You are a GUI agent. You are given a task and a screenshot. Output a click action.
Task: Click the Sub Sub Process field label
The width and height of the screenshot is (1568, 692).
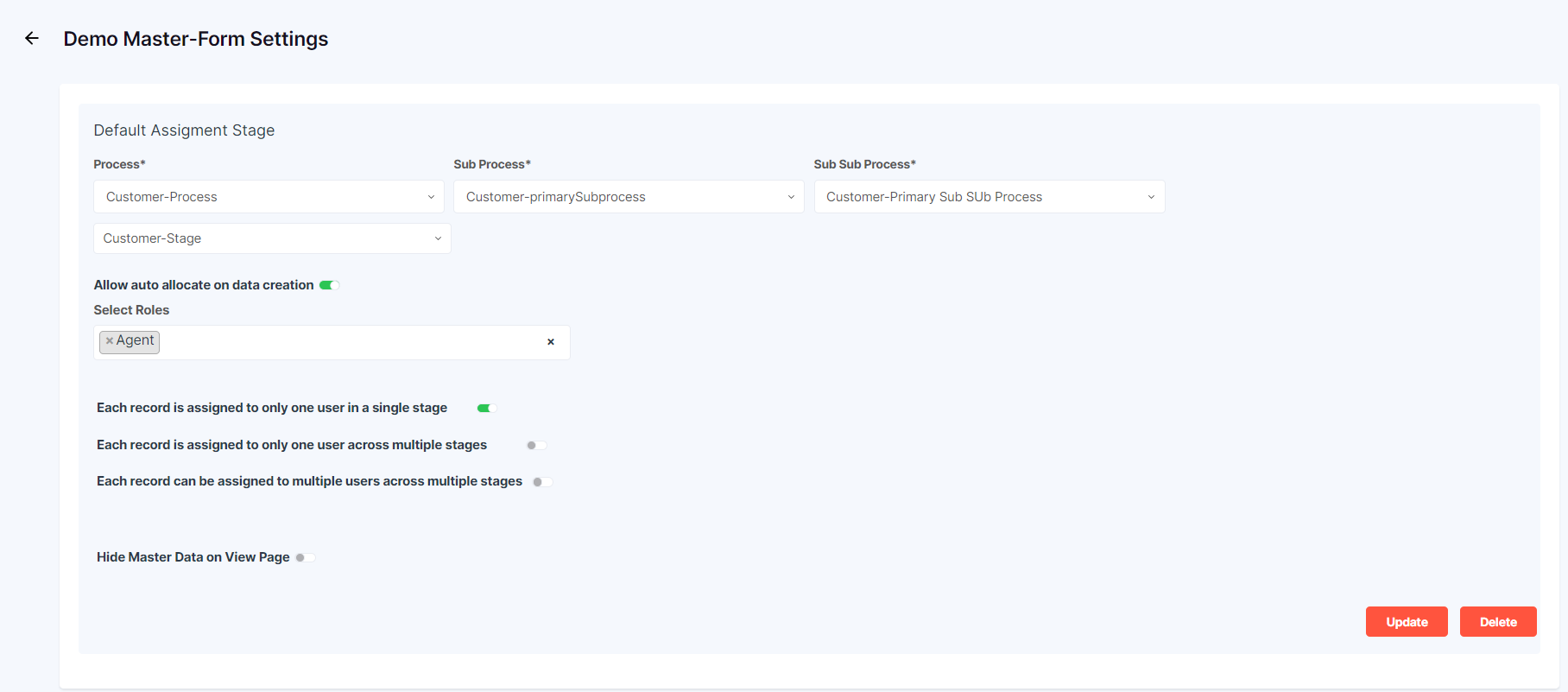tap(864, 164)
